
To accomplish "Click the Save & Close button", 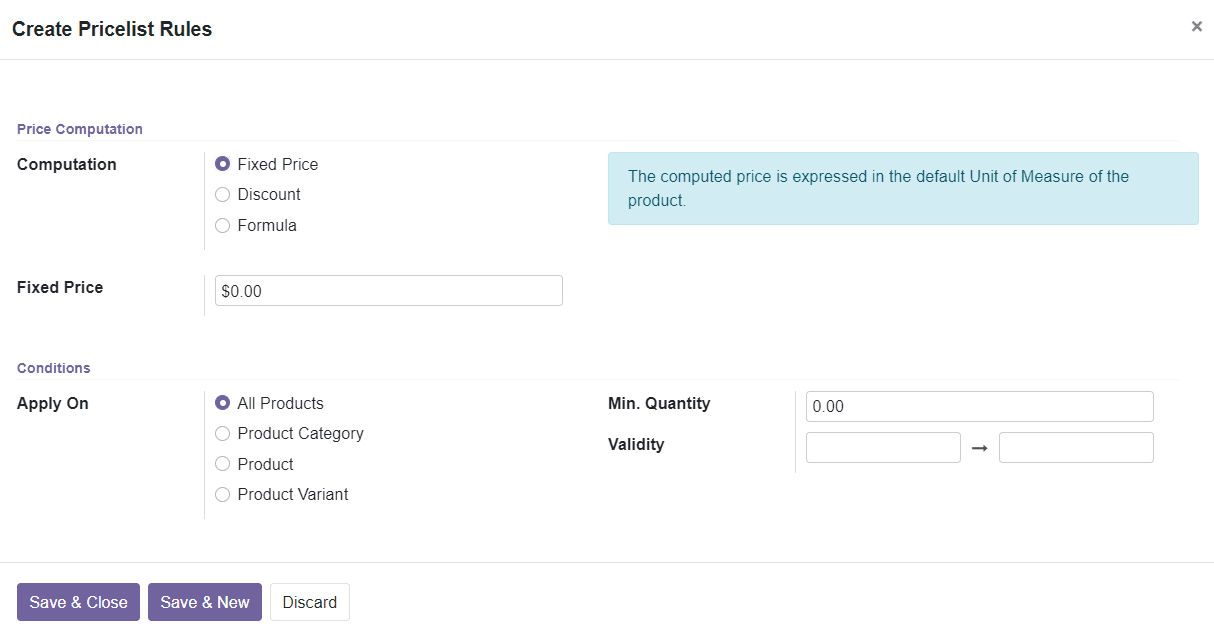I will coord(78,602).
